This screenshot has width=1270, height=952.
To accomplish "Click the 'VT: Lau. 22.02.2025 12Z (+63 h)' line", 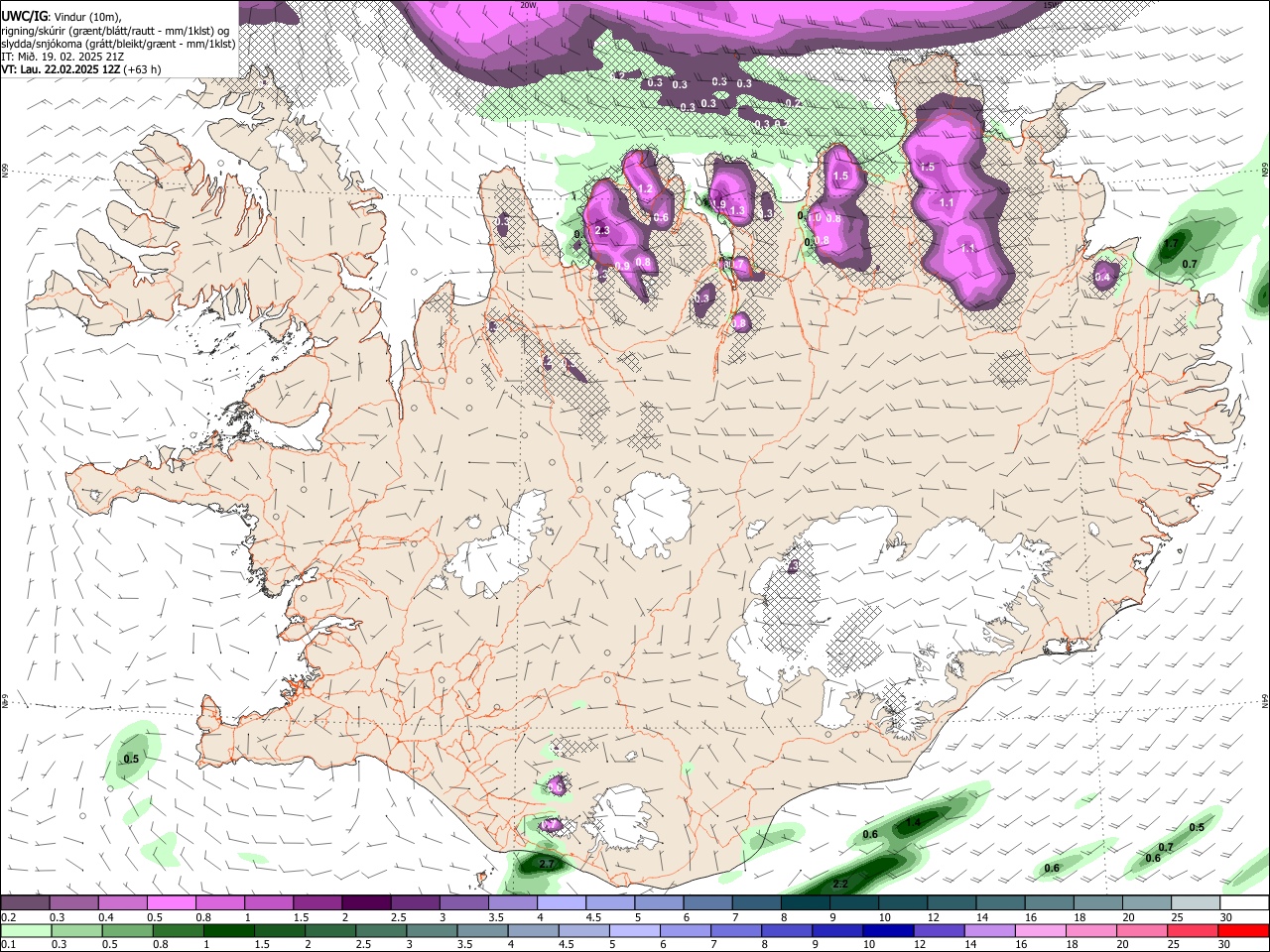I will coord(81,69).
